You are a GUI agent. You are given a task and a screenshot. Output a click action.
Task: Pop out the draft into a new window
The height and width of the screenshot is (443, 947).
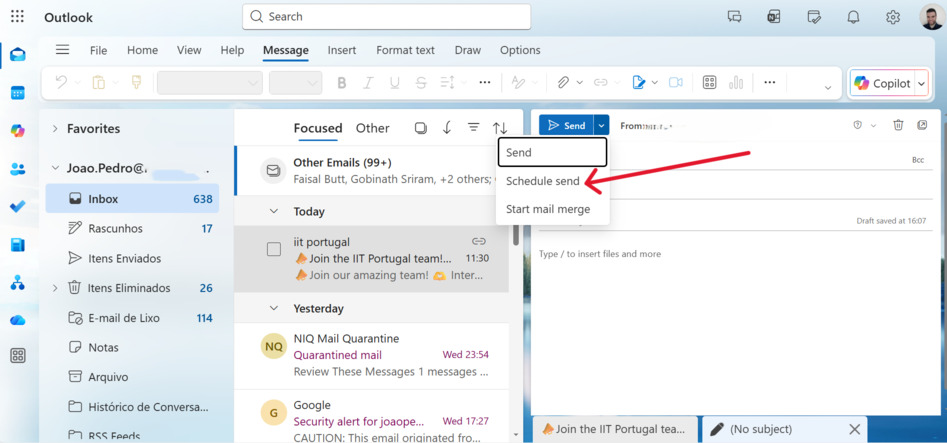[x=922, y=125]
